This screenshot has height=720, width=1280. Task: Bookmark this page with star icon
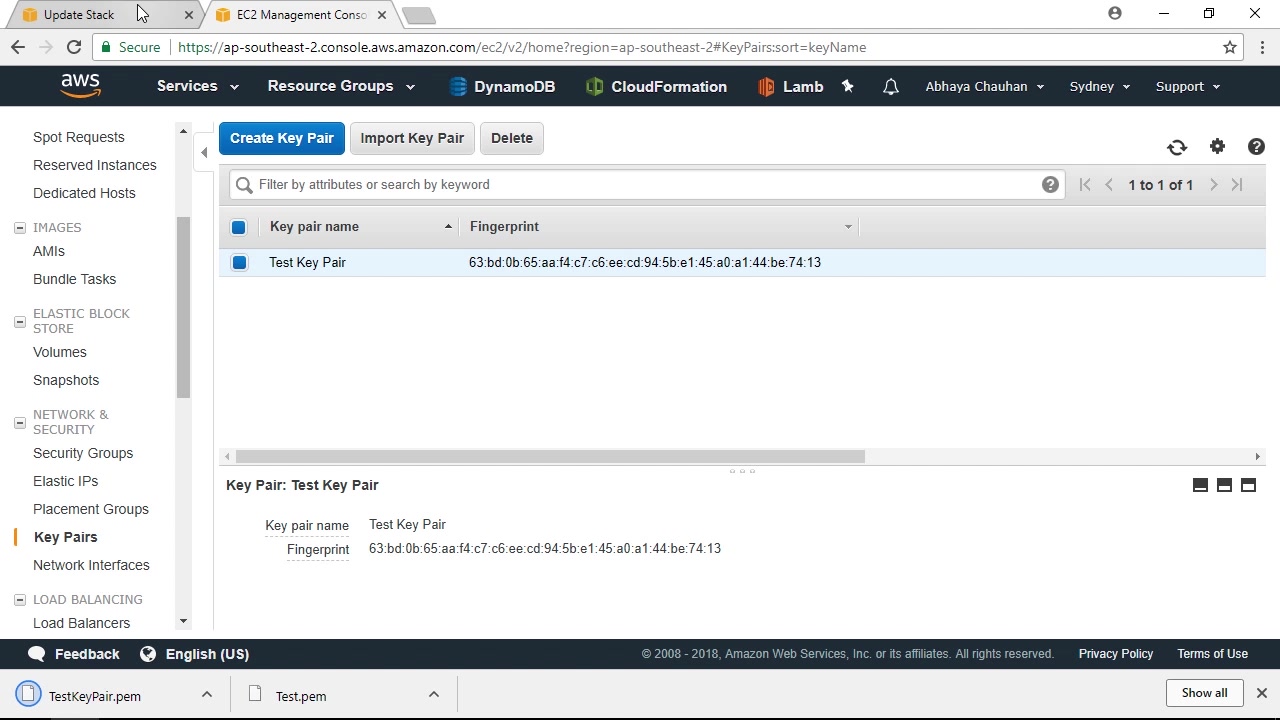click(1230, 47)
